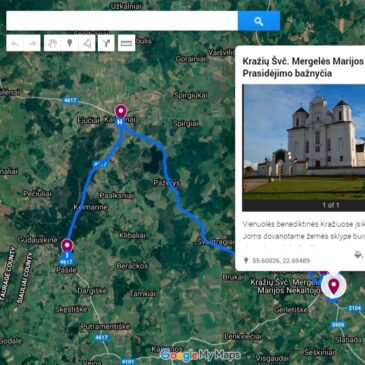Viewport: 365px width, 365px height.
Task: Select the draw line tool
Action: click(x=87, y=43)
